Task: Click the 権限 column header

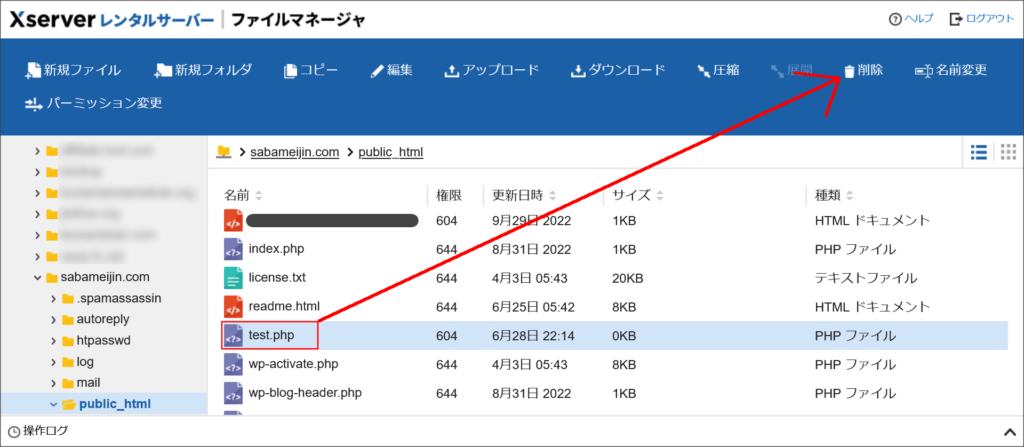Action: [449, 195]
